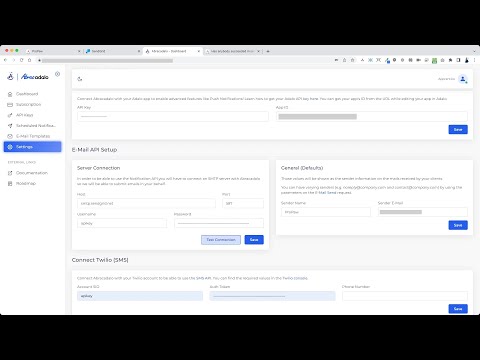
Task: Click the Twilio Phone Number field
Action: click(x=405, y=296)
